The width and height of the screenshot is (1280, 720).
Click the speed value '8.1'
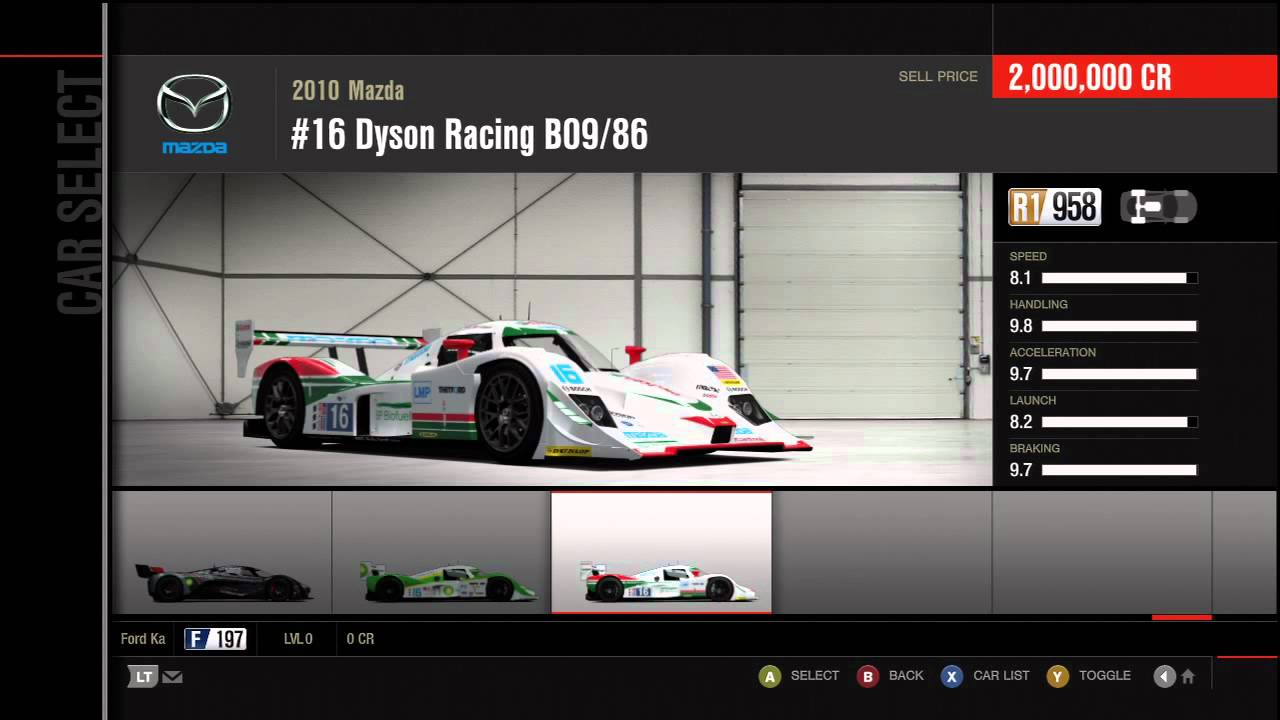click(1020, 278)
